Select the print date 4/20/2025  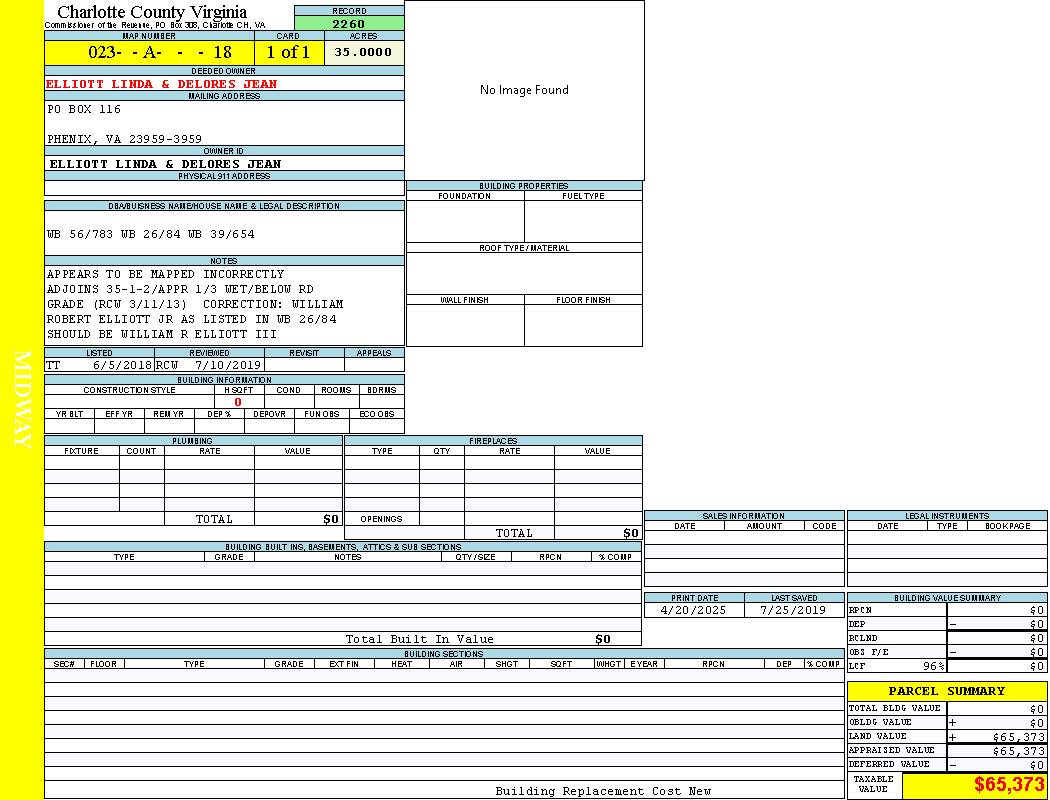(x=693, y=610)
